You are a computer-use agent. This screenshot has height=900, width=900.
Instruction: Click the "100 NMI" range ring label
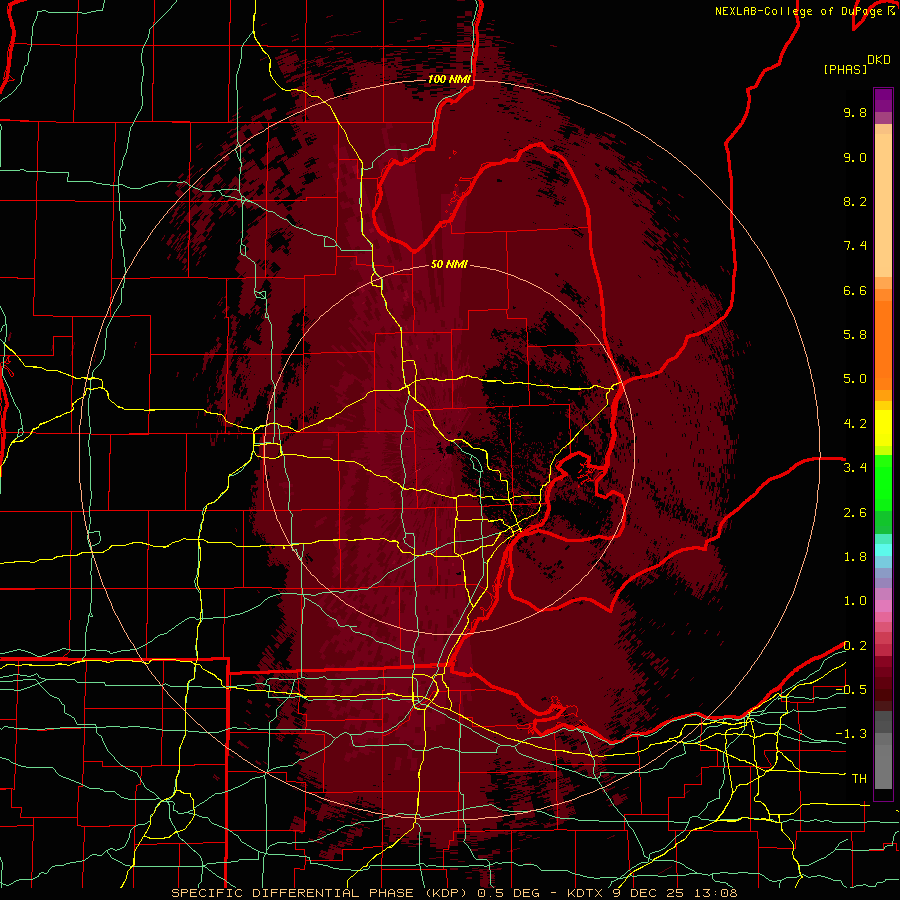click(x=449, y=79)
